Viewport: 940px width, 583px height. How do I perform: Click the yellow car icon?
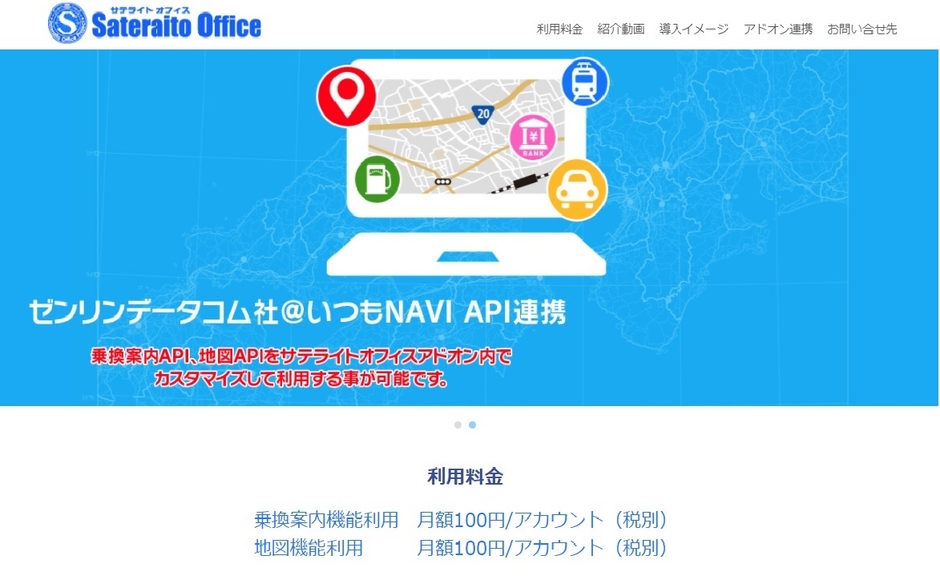point(577,188)
